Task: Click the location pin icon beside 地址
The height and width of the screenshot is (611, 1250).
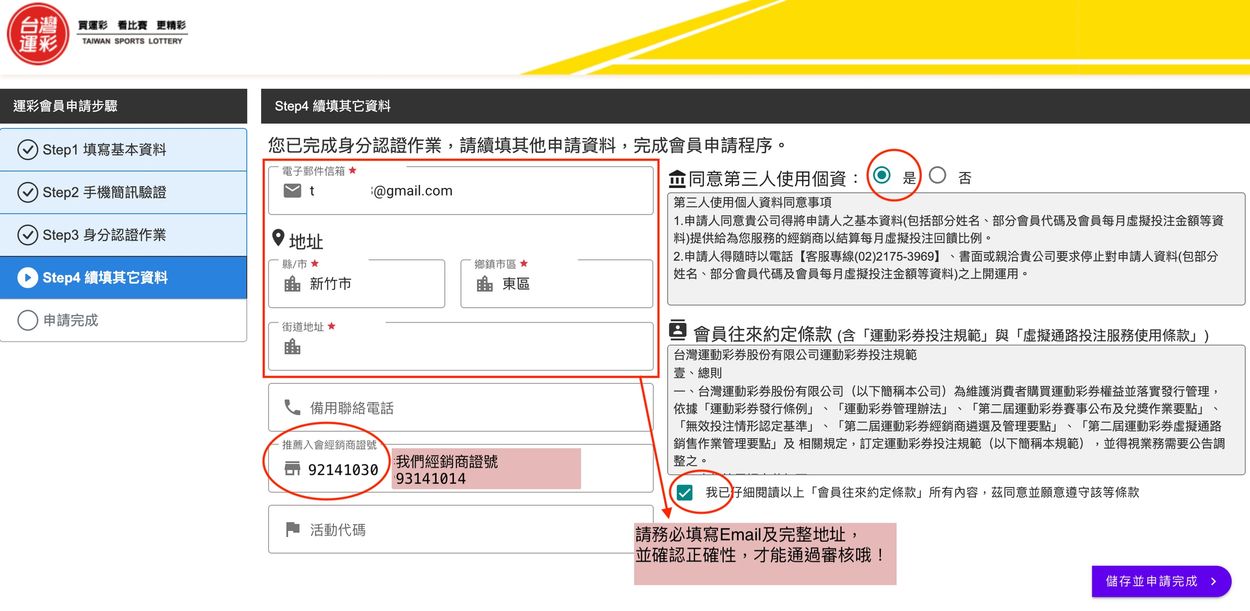Action: pos(278,240)
